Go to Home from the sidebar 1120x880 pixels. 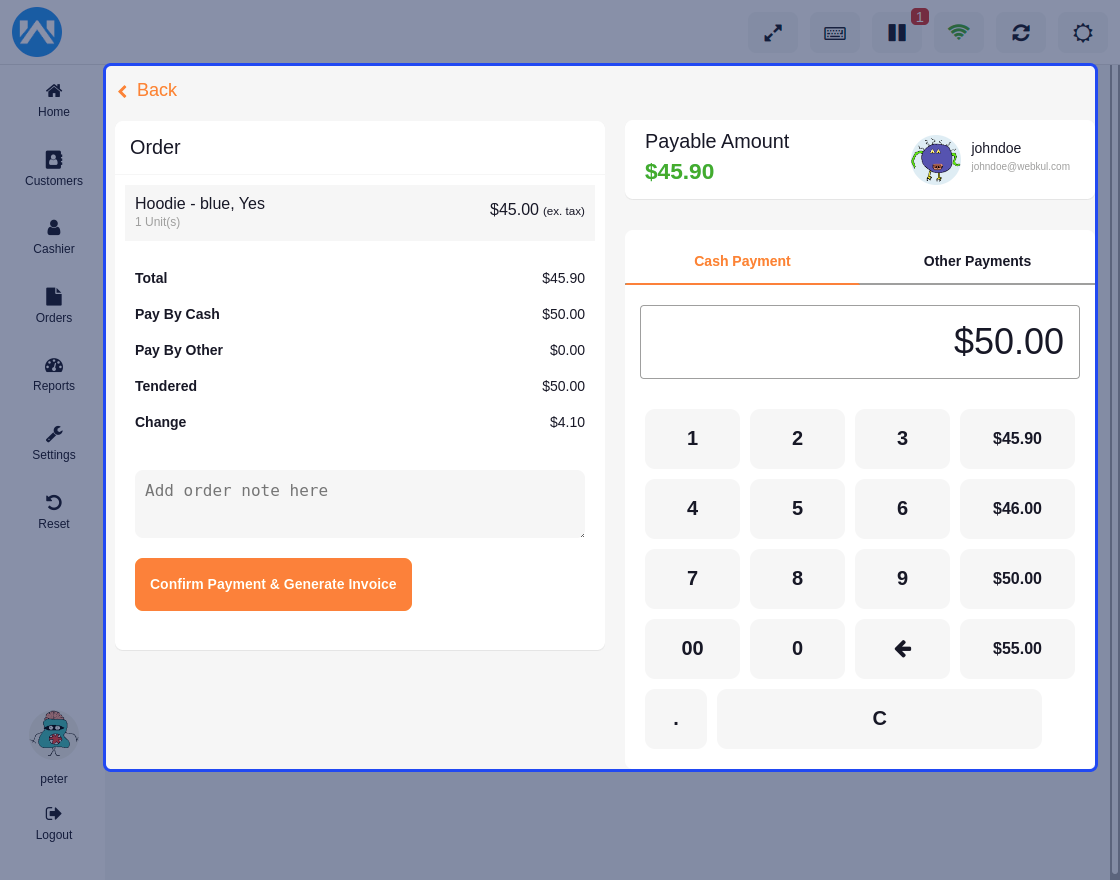click(53, 99)
